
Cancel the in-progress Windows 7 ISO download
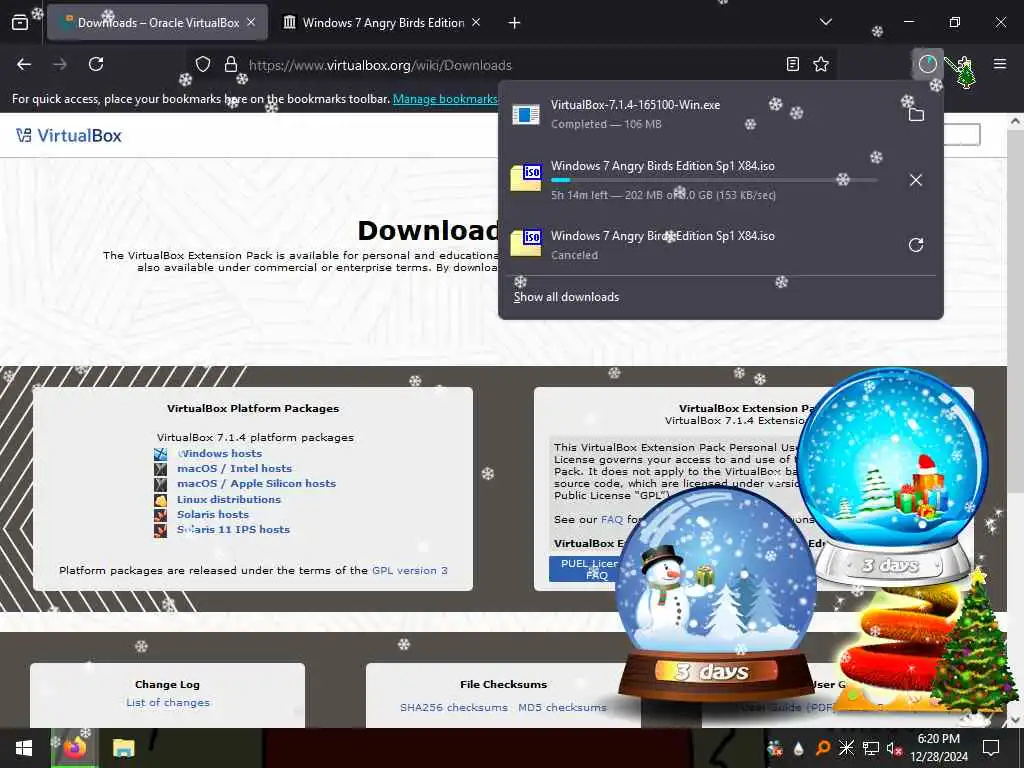(916, 180)
